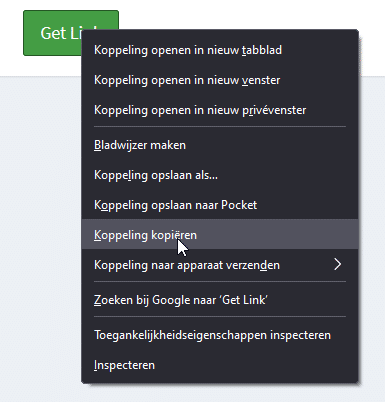
Task: Choose 'Koppeling openen in nieuw tabblad'
Action: (220, 50)
